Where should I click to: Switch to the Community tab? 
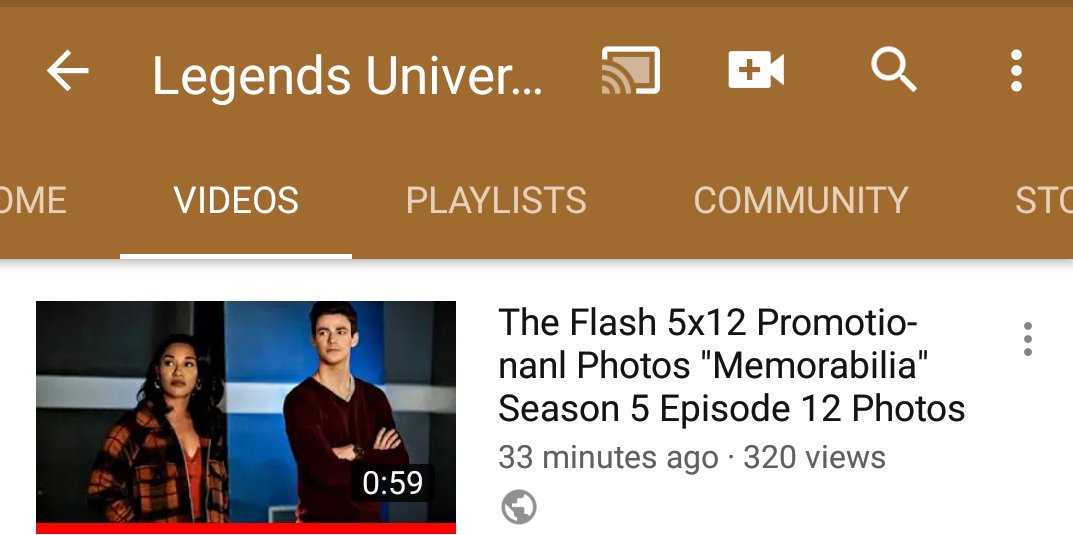(x=801, y=201)
